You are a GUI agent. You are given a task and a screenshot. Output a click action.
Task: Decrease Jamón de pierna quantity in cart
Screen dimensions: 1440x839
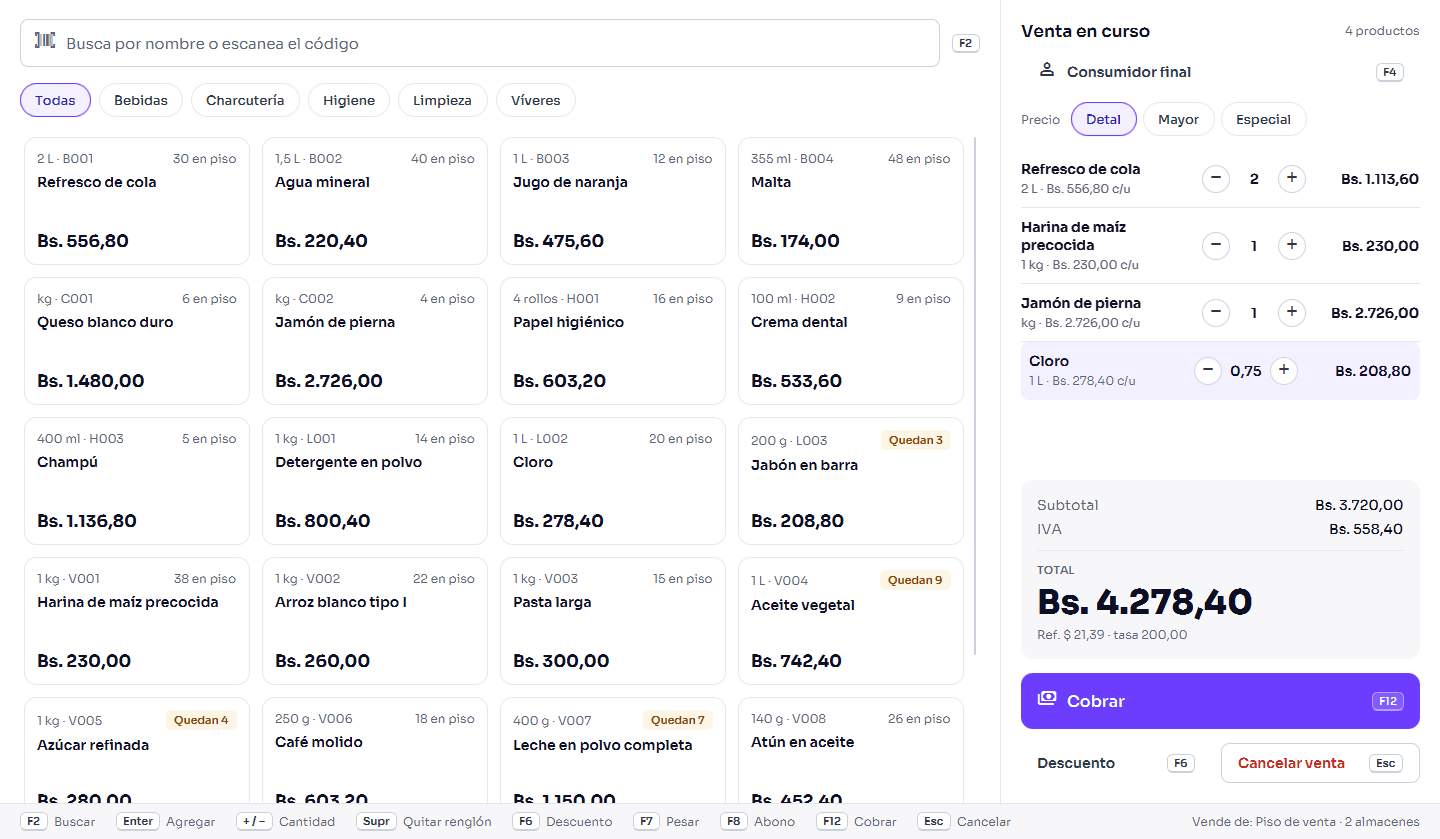pos(1216,313)
